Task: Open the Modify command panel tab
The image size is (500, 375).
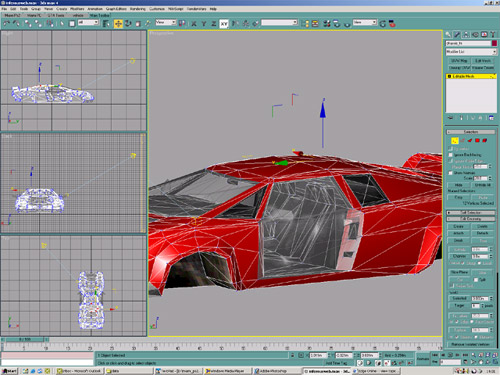Action: click(457, 34)
